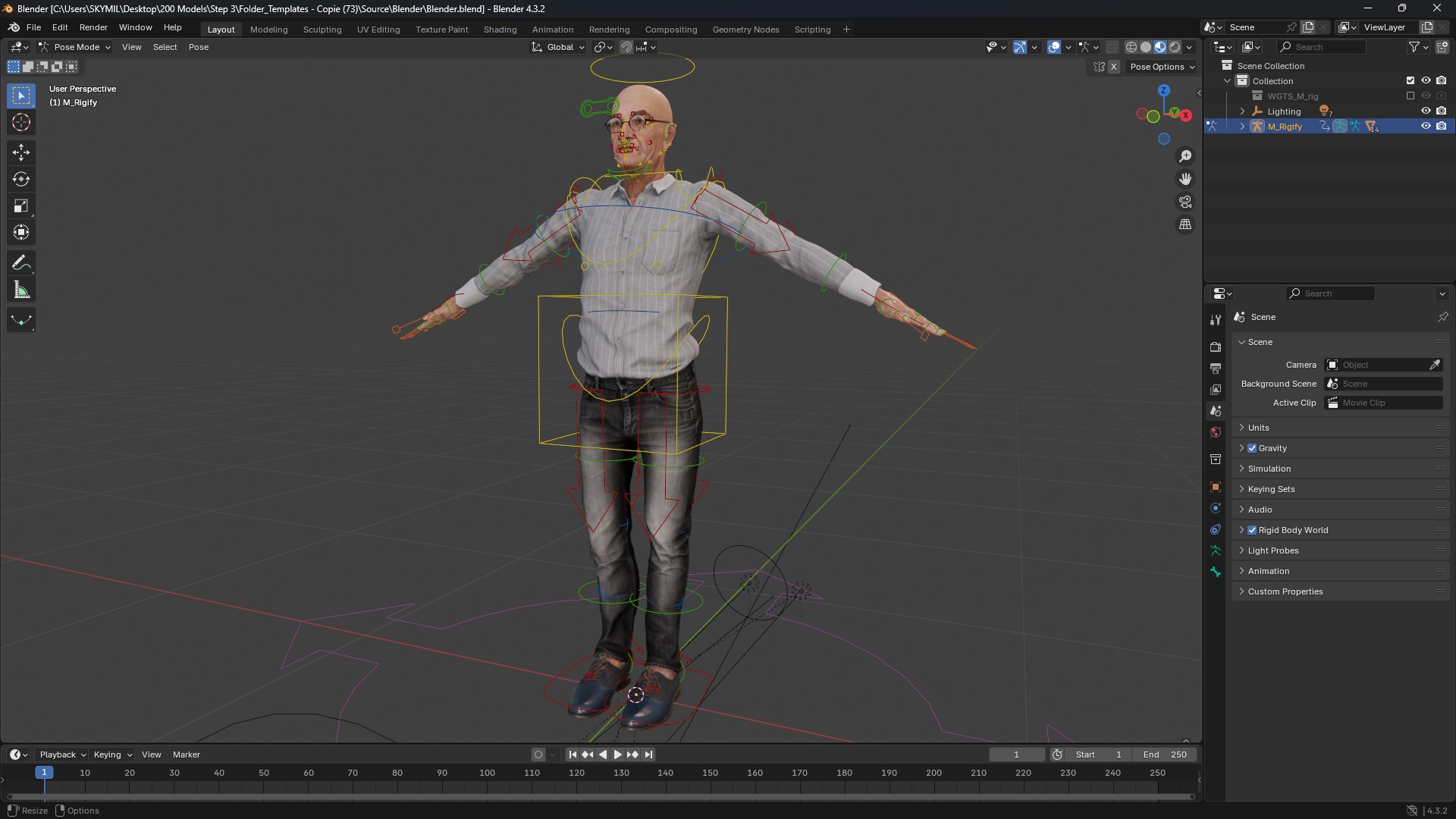Click the current frame number field

point(1016,755)
